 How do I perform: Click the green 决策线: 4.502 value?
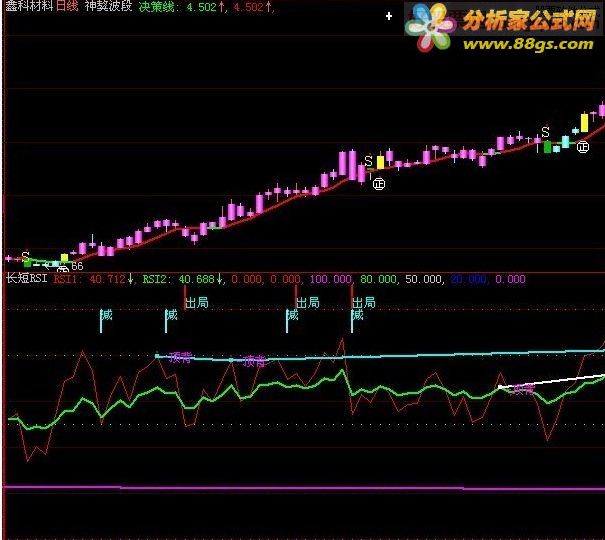pyautogui.click(x=182, y=7)
